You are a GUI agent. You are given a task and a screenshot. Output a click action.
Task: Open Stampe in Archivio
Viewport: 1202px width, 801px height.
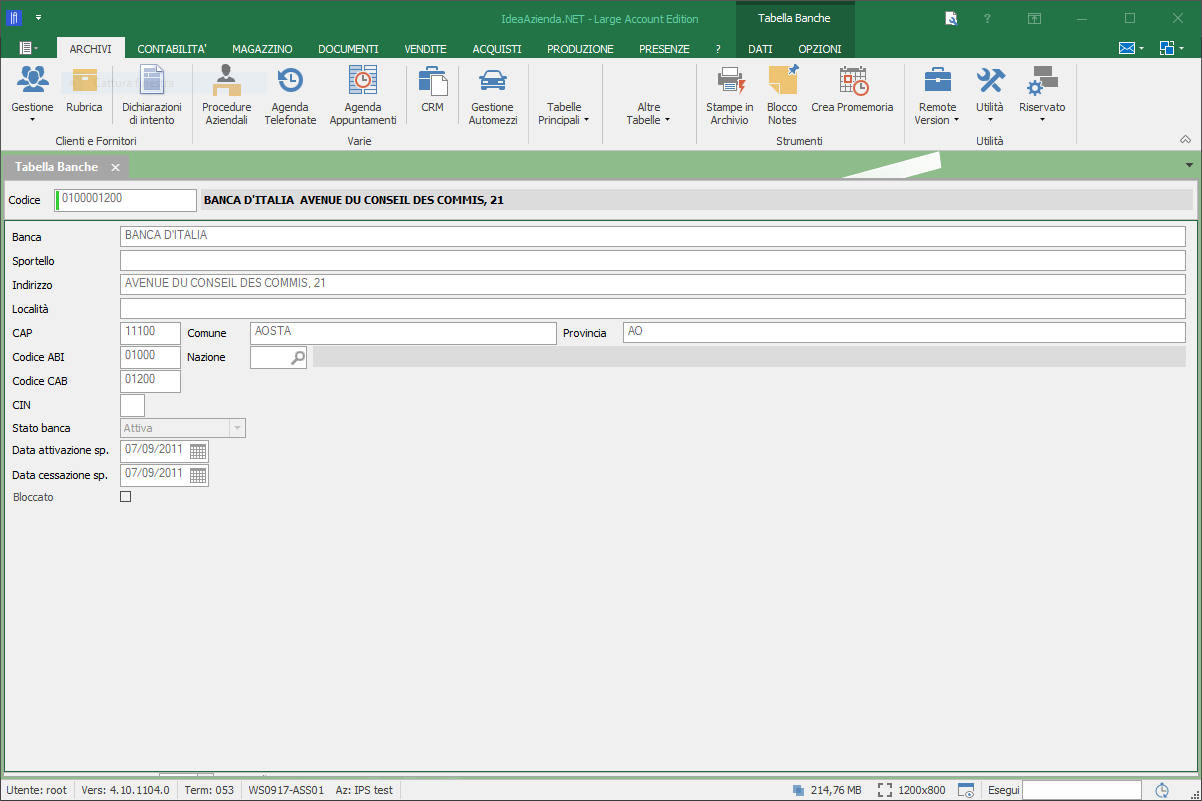click(x=730, y=95)
